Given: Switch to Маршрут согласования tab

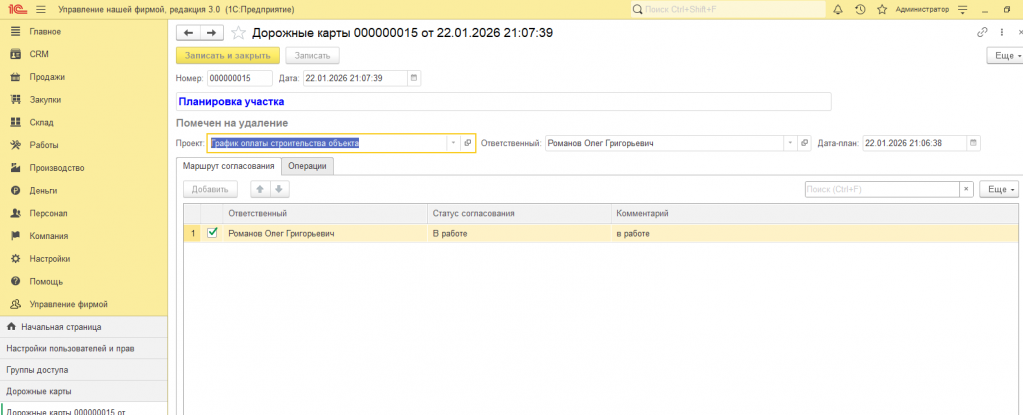Looking at the screenshot, I should tap(229, 166).
